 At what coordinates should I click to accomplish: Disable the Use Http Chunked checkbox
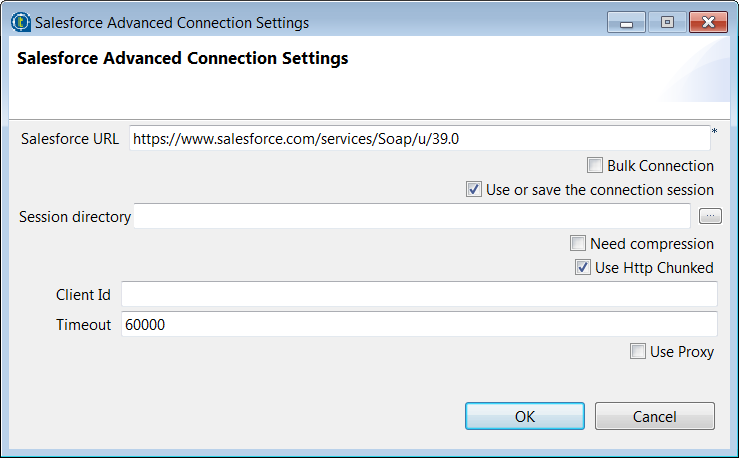point(583,268)
